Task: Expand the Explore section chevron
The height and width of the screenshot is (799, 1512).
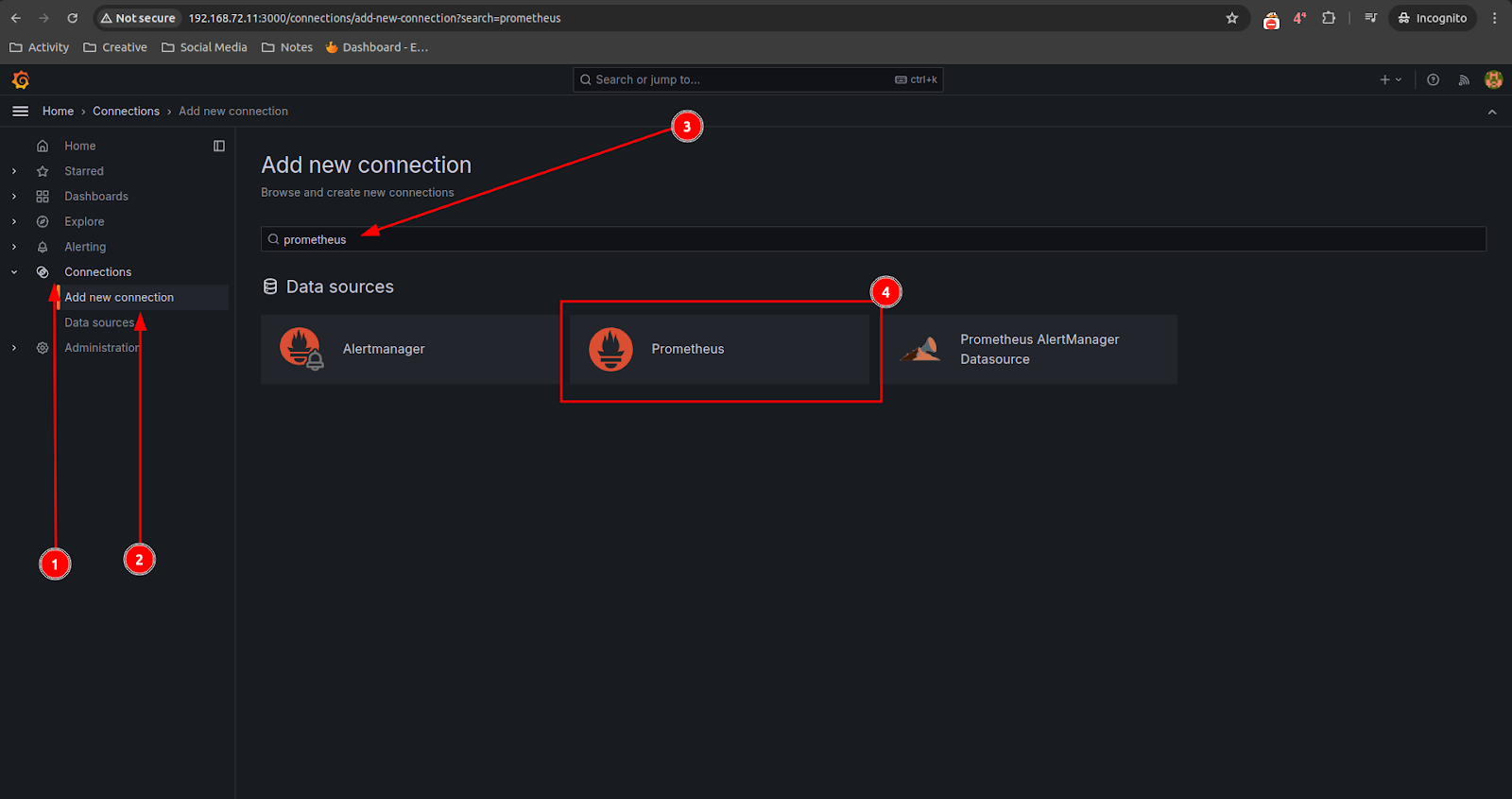Action: point(14,222)
